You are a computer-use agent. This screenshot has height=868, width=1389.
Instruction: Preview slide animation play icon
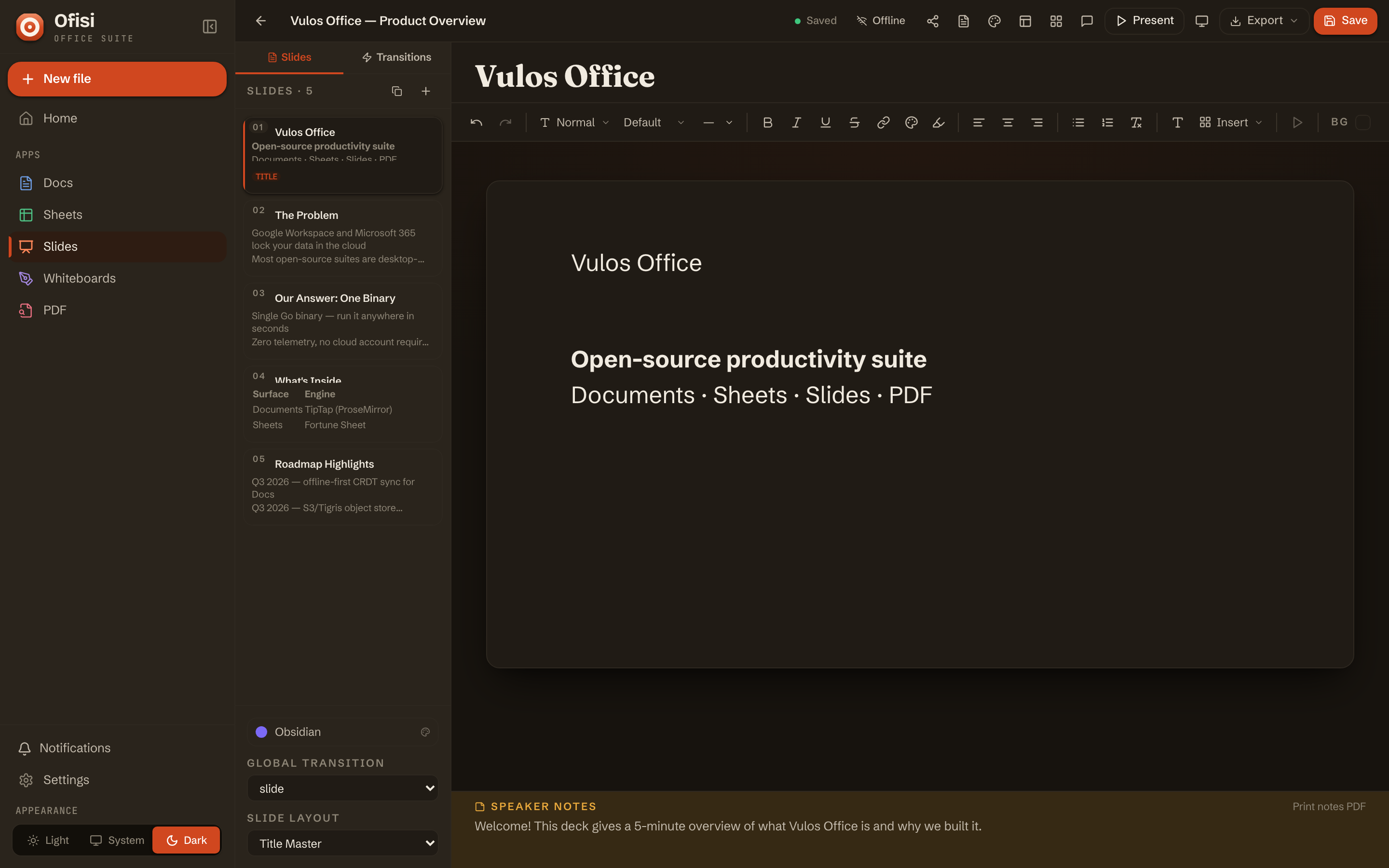1297,122
